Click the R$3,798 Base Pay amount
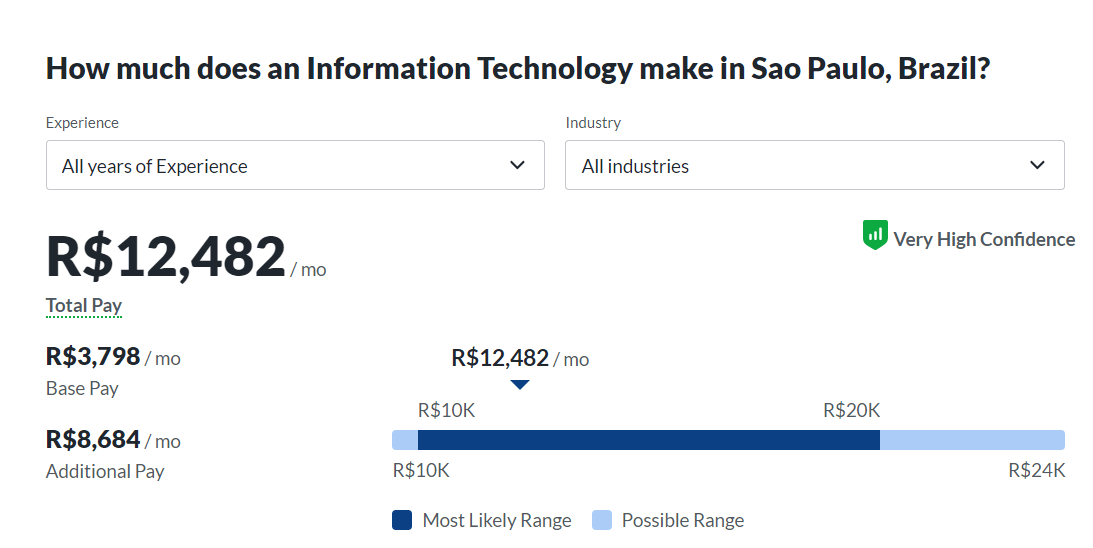 (93, 356)
